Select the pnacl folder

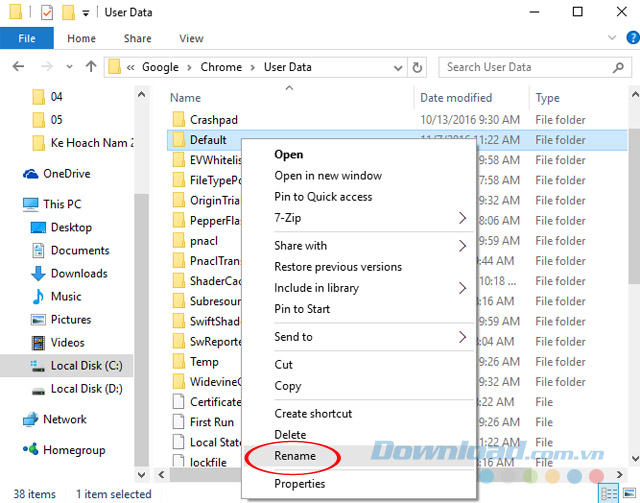(204, 241)
